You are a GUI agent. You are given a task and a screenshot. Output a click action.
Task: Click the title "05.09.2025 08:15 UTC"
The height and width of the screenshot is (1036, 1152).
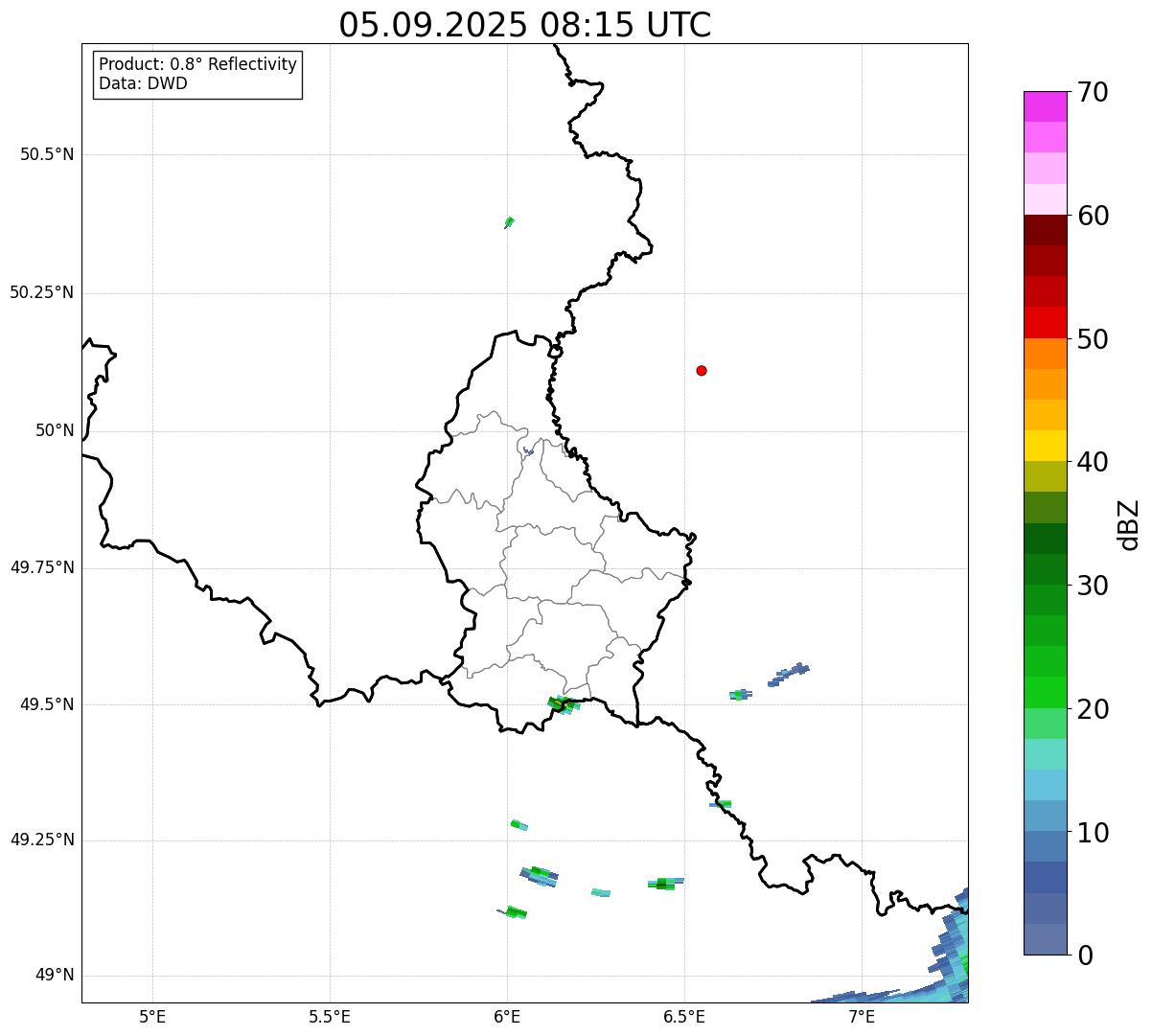click(525, 25)
